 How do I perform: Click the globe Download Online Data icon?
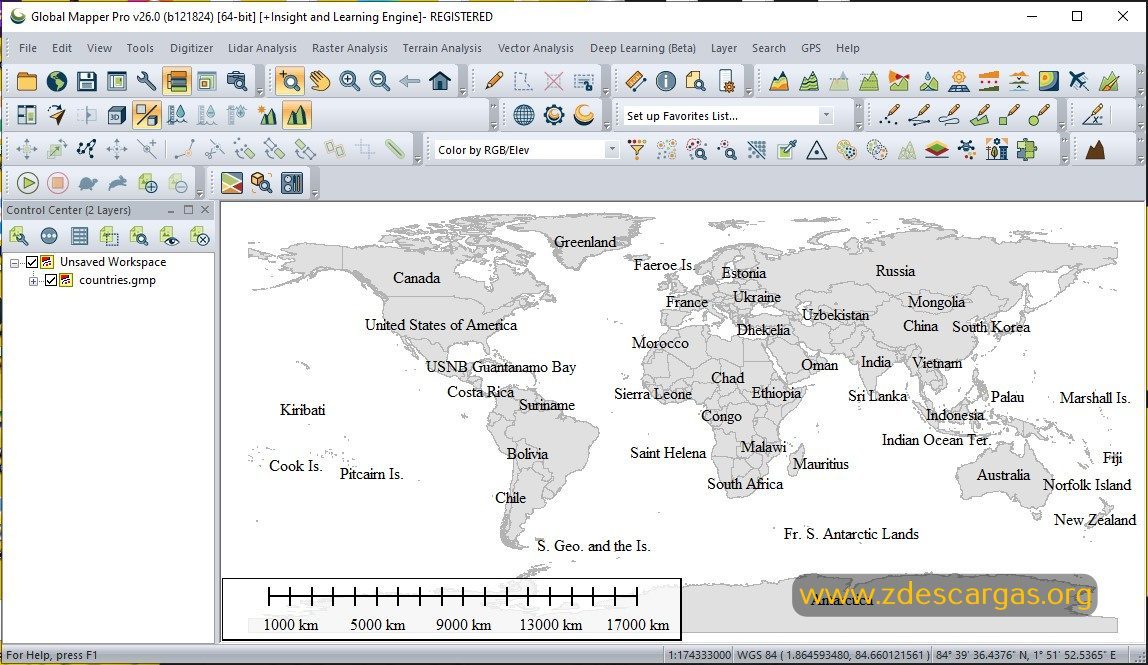point(56,81)
